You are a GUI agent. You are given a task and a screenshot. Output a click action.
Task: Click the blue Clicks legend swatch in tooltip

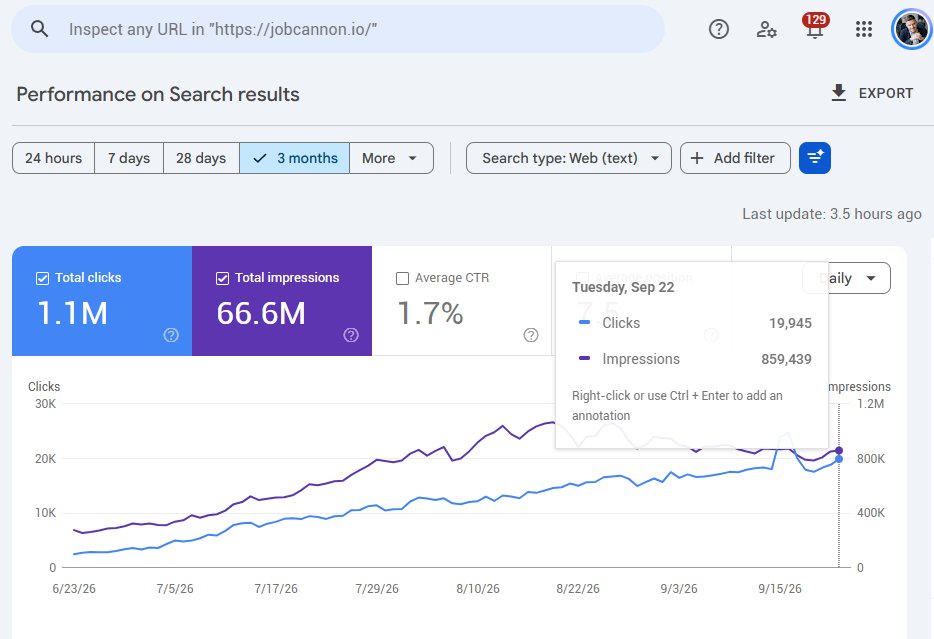tap(584, 323)
